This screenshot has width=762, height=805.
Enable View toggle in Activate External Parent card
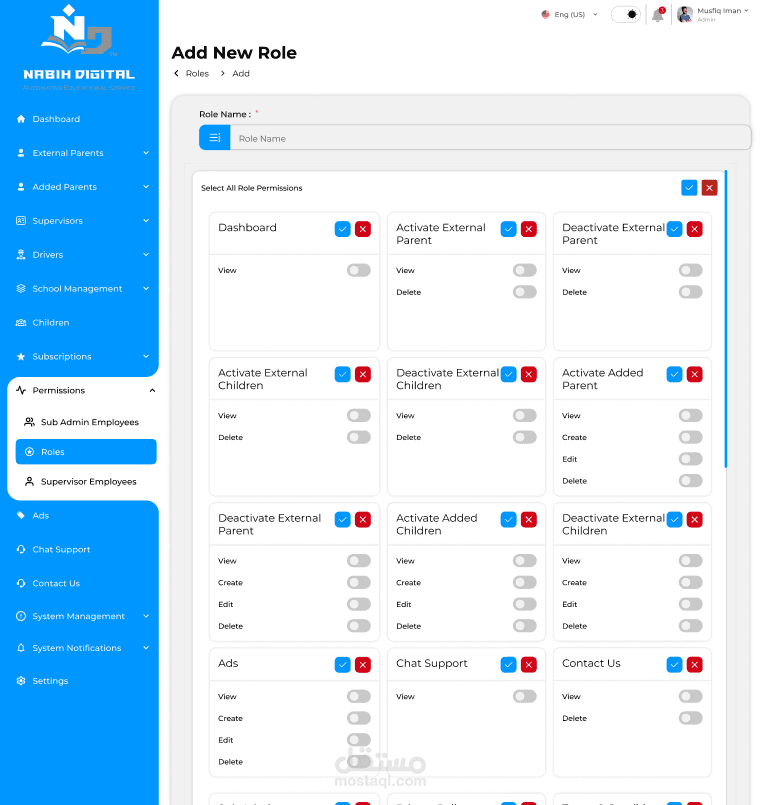pyautogui.click(x=524, y=270)
